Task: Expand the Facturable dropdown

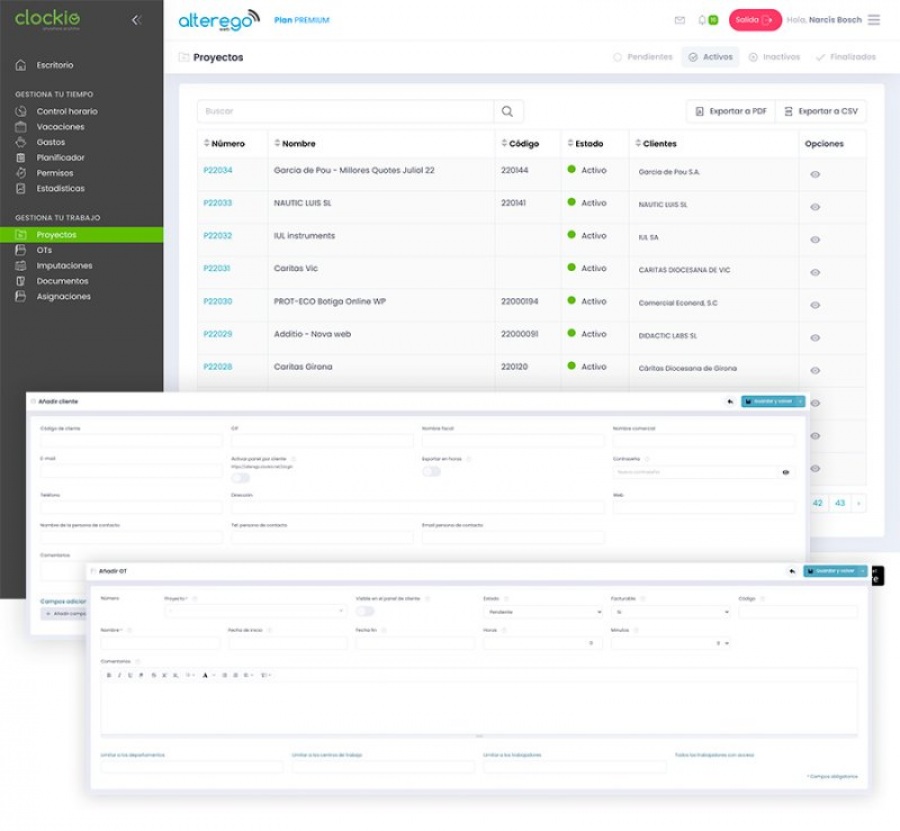Action: 670,612
